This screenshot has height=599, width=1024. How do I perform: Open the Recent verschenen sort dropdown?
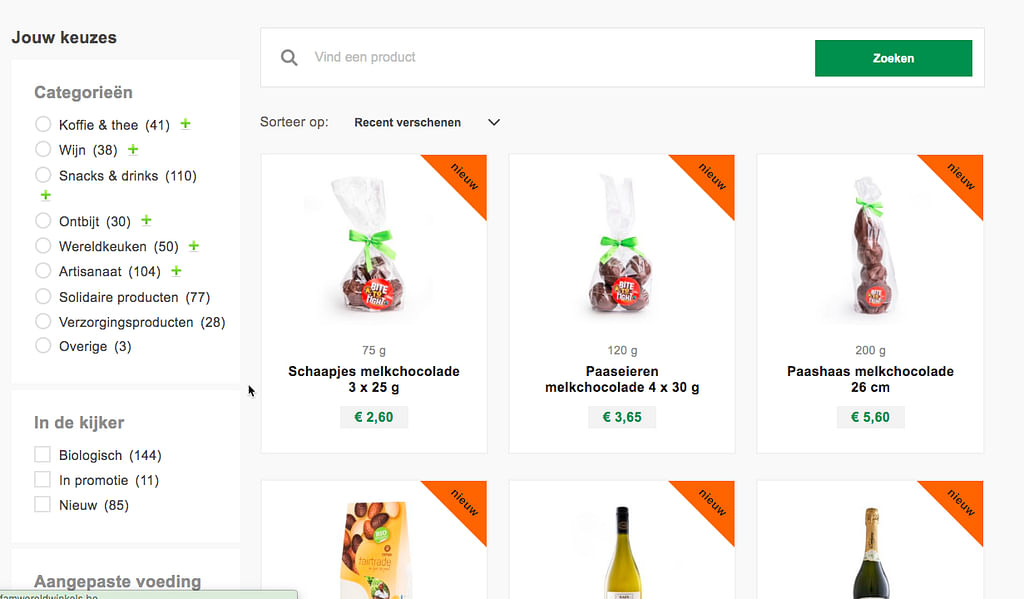(427, 123)
